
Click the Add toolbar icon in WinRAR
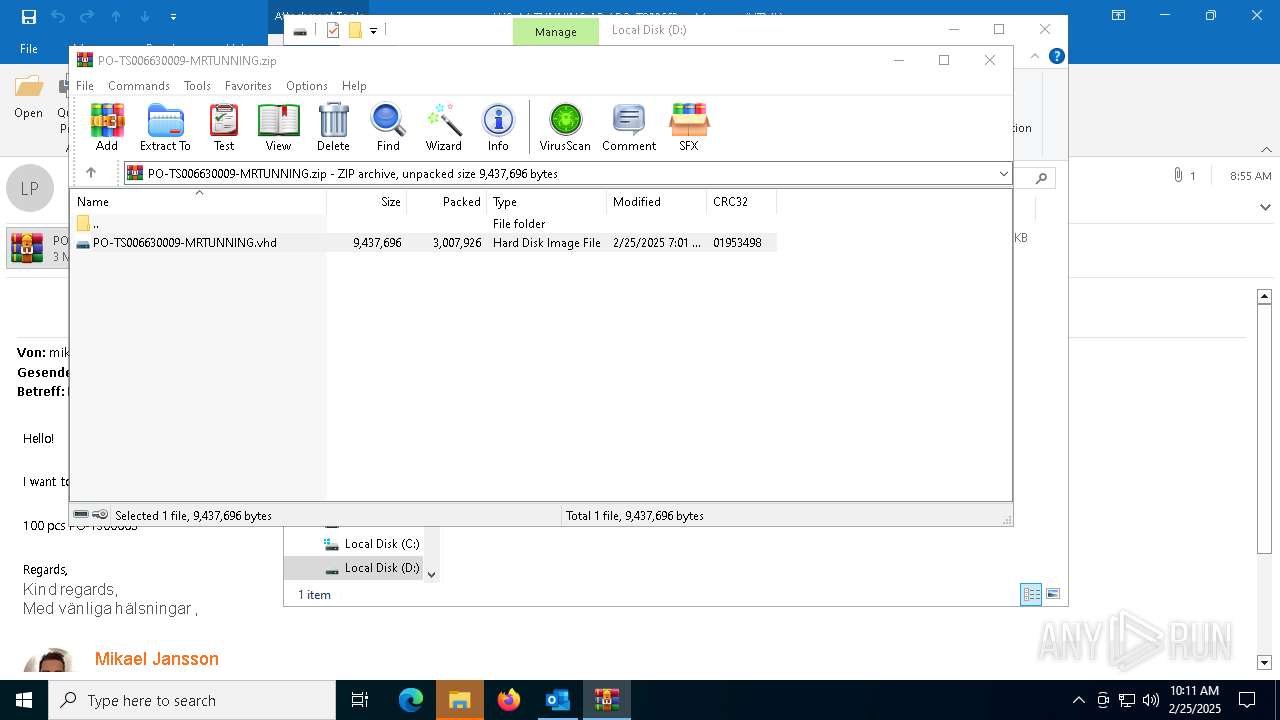[107, 127]
